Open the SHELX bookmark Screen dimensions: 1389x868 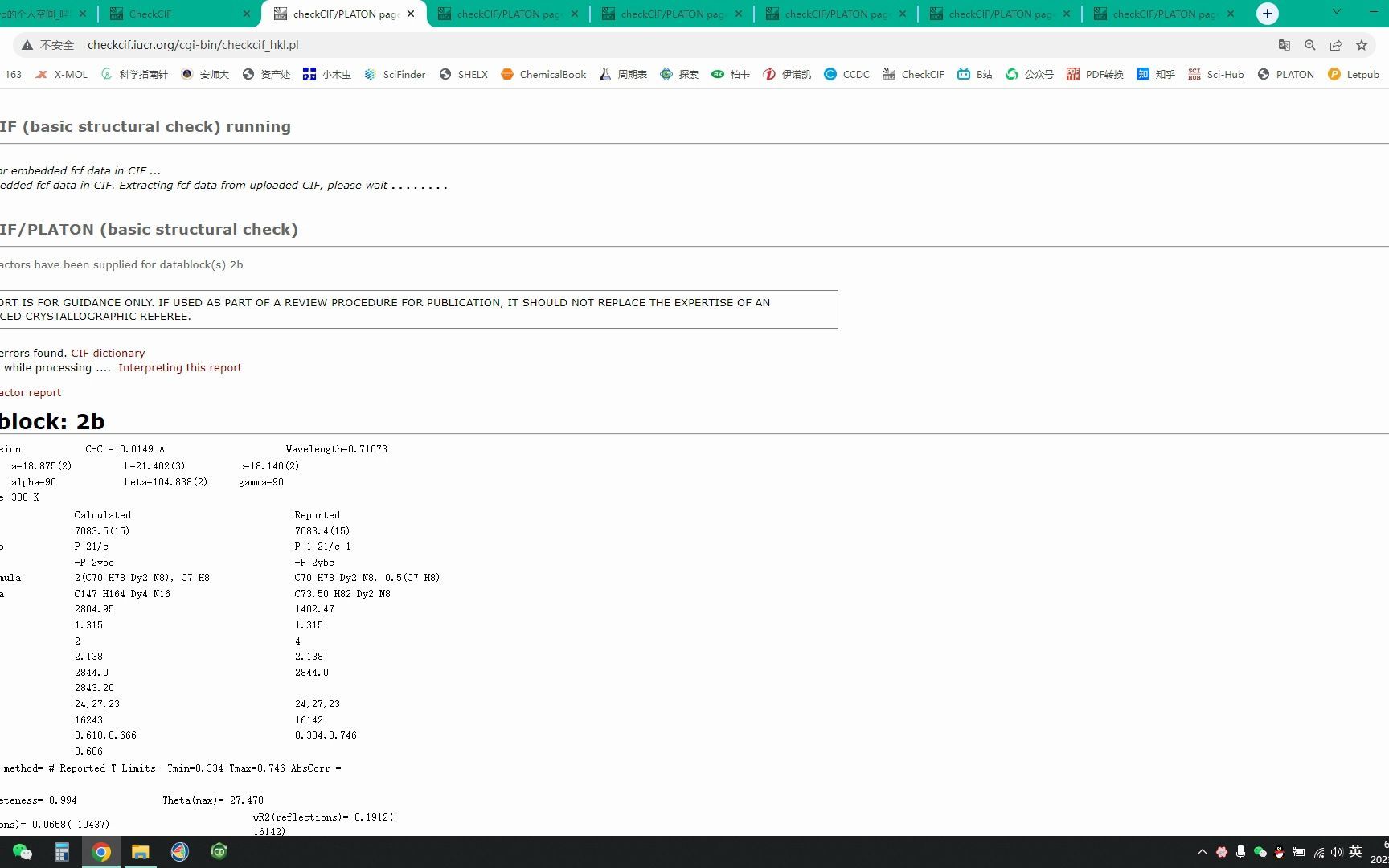pyautogui.click(x=464, y=74)
